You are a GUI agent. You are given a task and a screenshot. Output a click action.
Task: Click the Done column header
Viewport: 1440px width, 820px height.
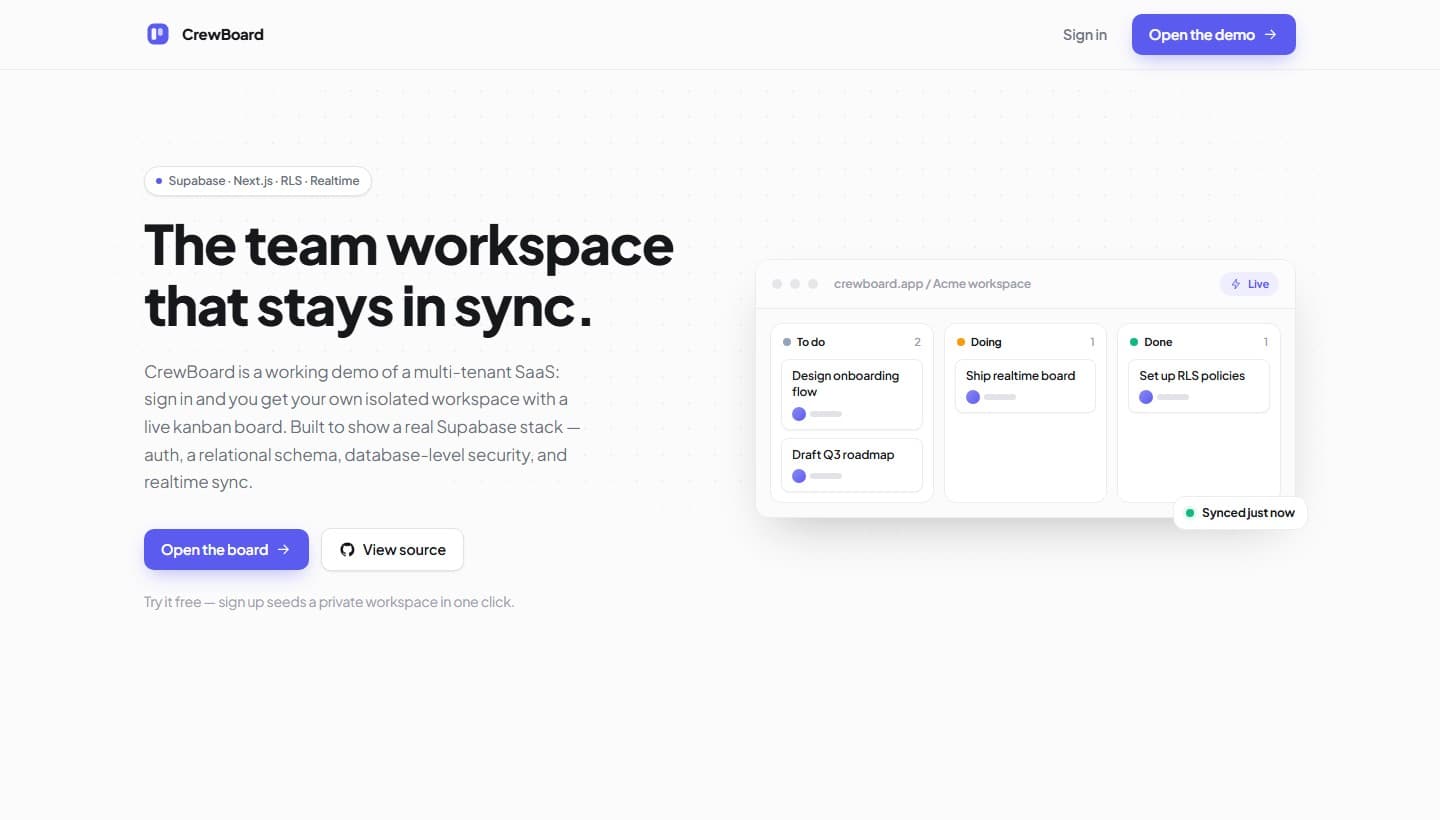pos(1199,342)
